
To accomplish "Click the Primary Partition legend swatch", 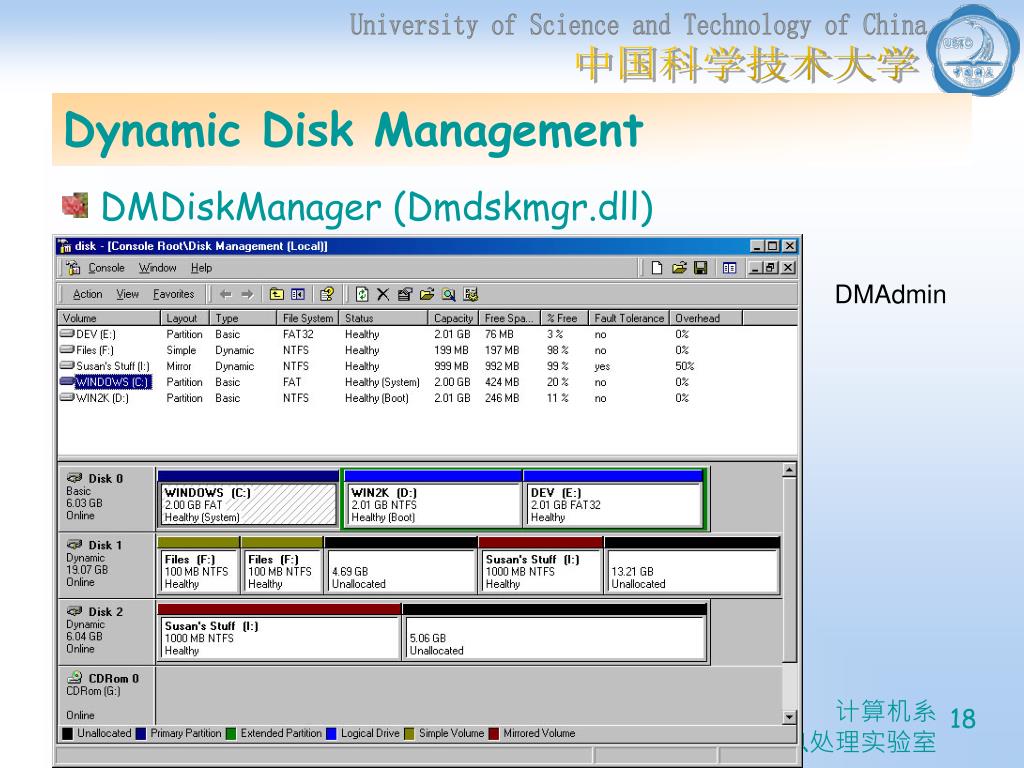I will point(141,733).
